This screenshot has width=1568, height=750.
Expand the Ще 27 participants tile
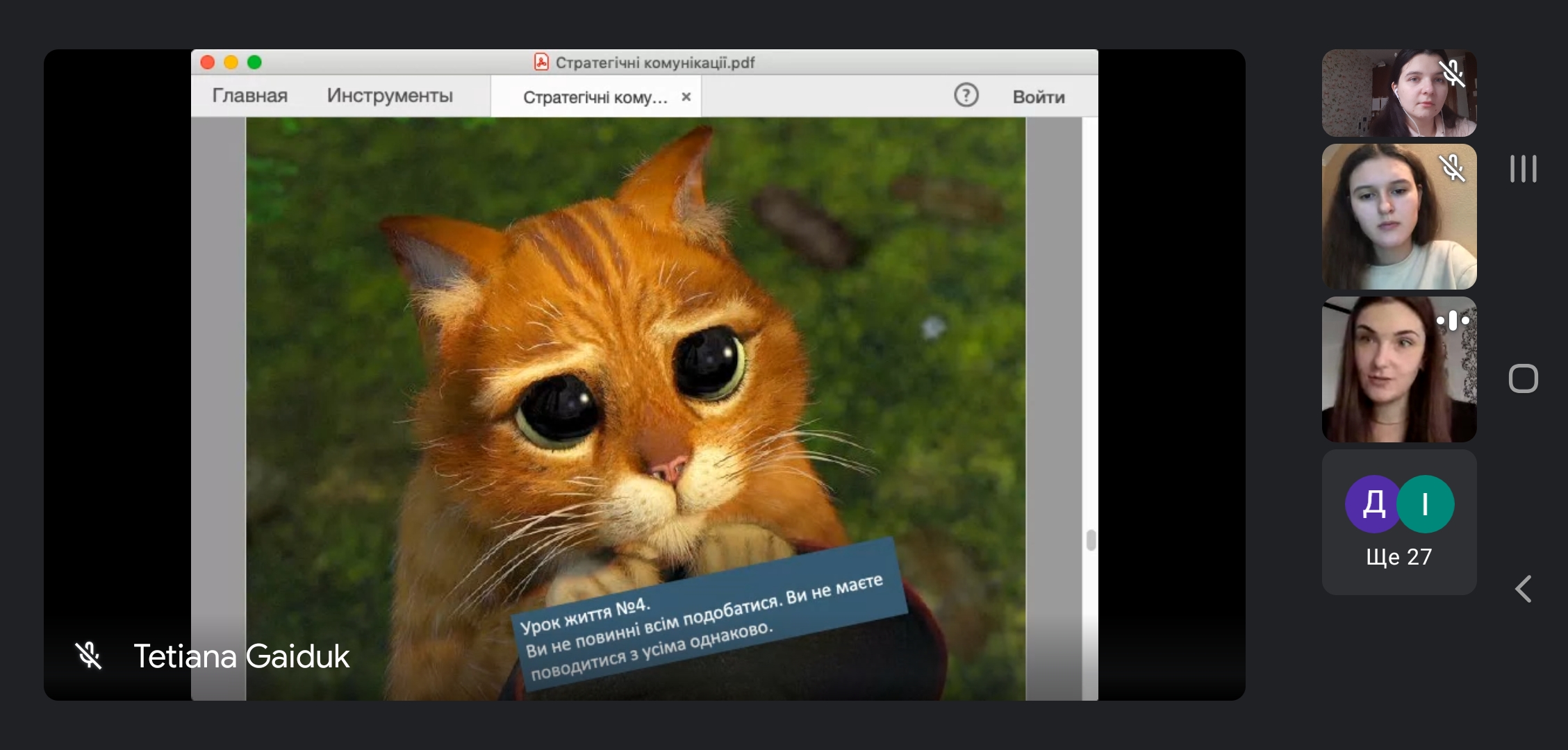click(x=1398, y=556)
